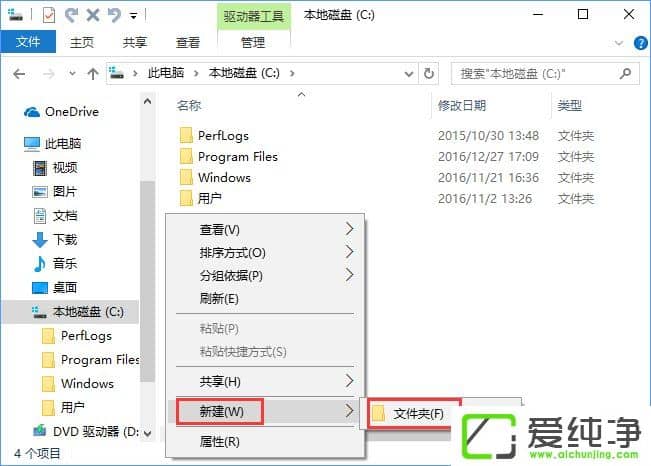Sort by 修改日期 column header
Screen dimensions: 651x466
coord(462,105)
